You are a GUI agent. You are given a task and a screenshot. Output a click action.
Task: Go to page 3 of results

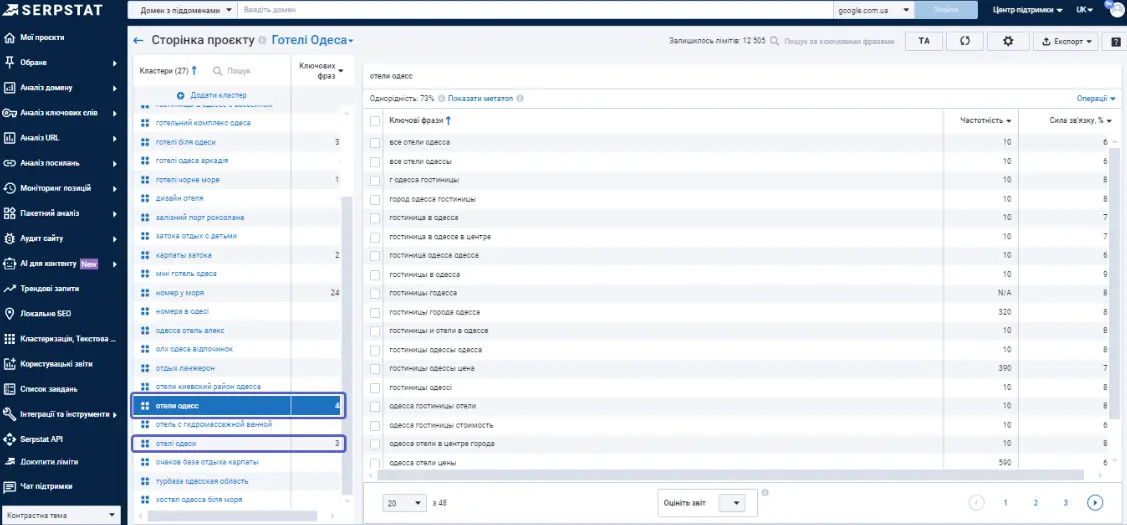pyautogui.click(x=1065, y=503)
